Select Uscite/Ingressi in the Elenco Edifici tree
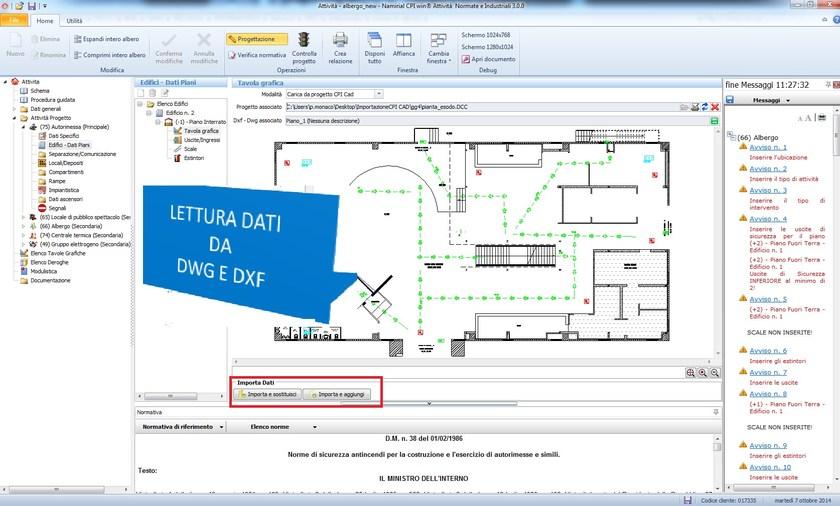This screenshot has height=506, width=840. tap(202, 140)
